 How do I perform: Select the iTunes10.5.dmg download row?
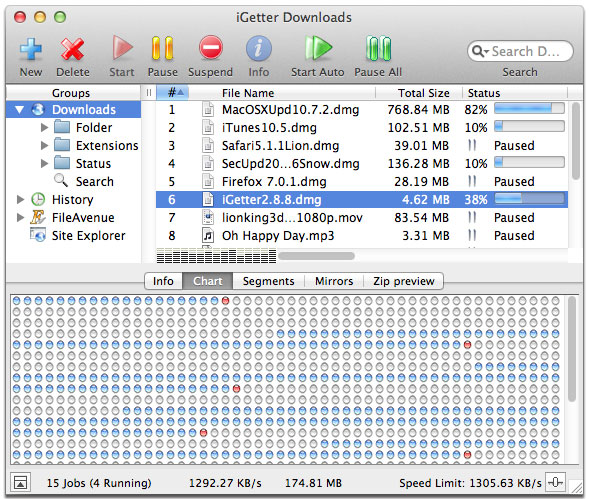tap(362, 128)
